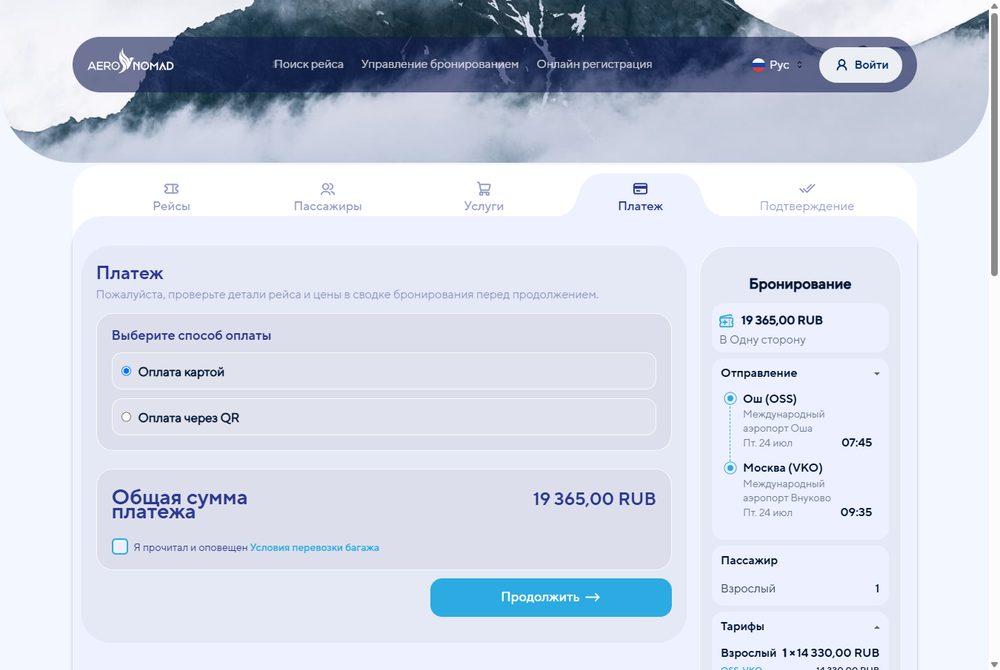Open Управление бронированием menu item
This screenshot has width=1000, height=670.
(439, 64)
